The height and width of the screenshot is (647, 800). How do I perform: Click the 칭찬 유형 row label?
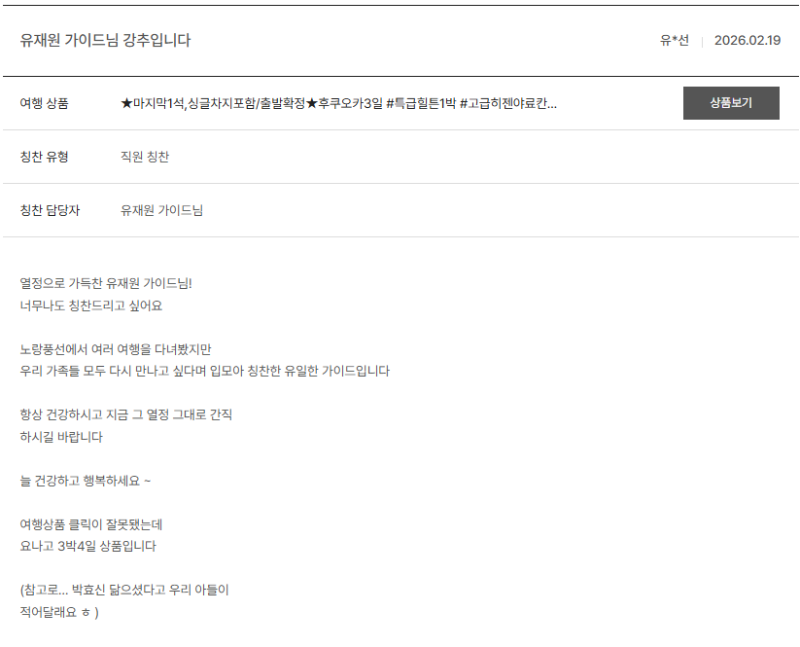point(46,157)
